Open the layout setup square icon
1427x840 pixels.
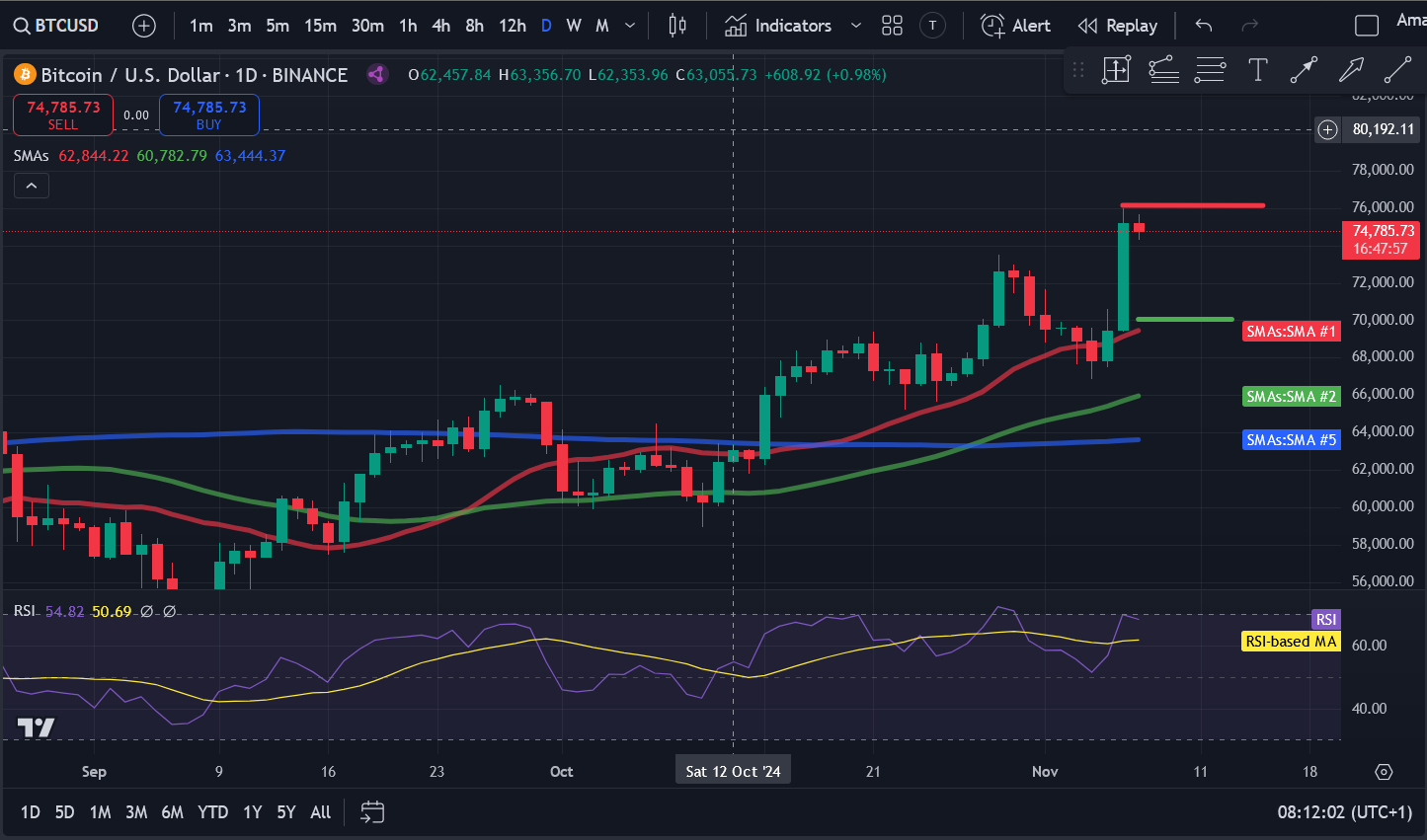coord(1367,26)
